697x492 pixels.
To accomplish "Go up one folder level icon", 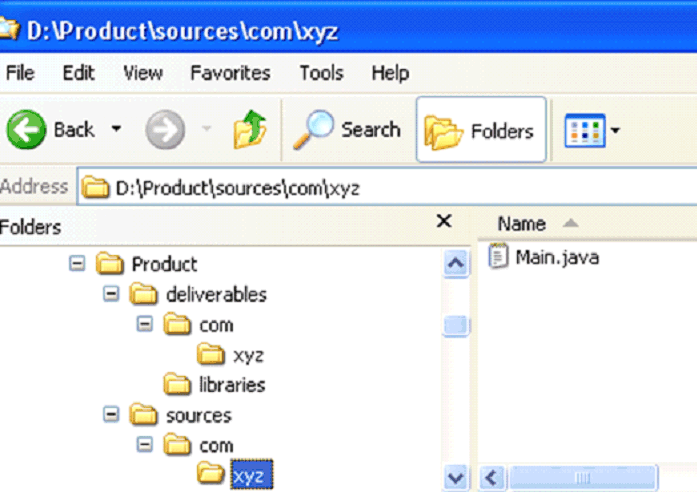I will pos(247,129).
